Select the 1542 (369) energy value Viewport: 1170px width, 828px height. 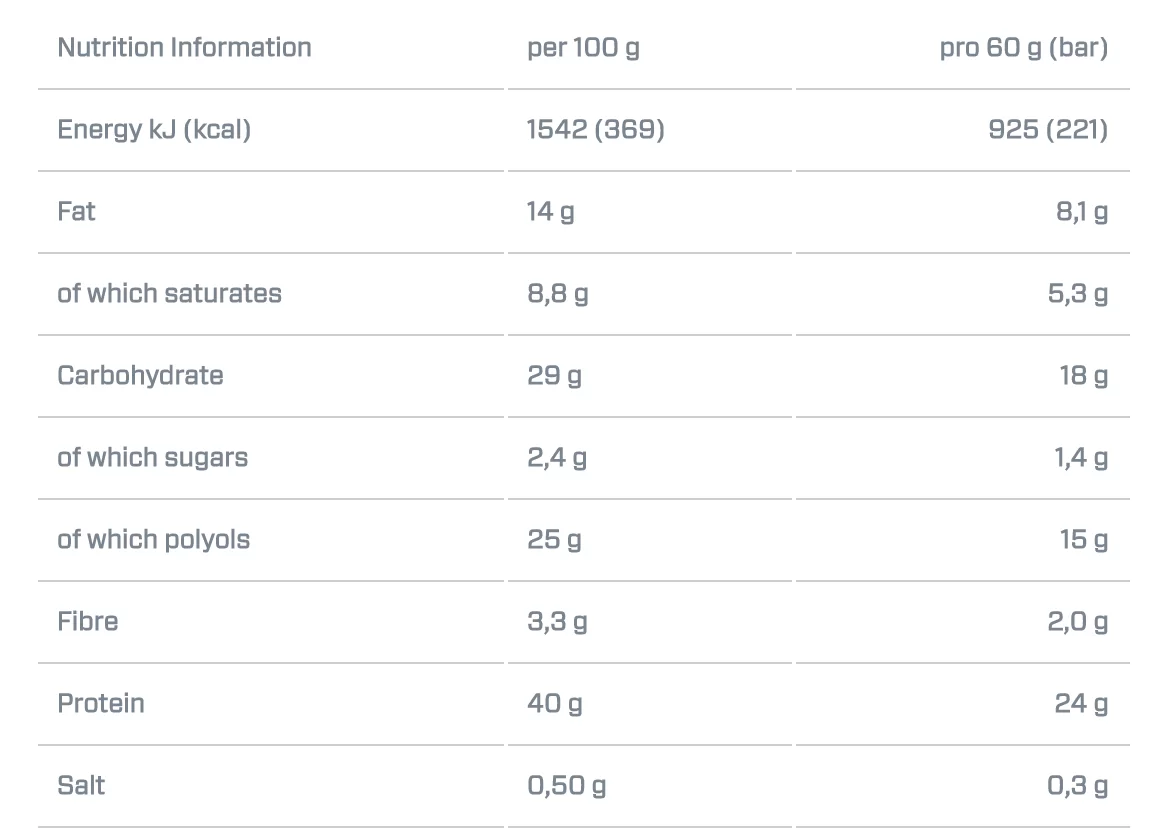click(595, 130)
